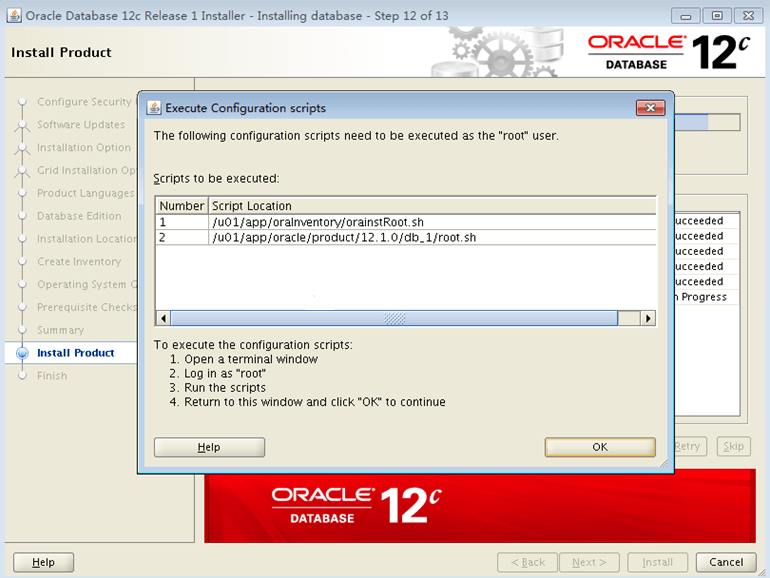Select the Finish step in sidebar
The image size is (770, 578).
pyautogui.click(x=52, y=376)
